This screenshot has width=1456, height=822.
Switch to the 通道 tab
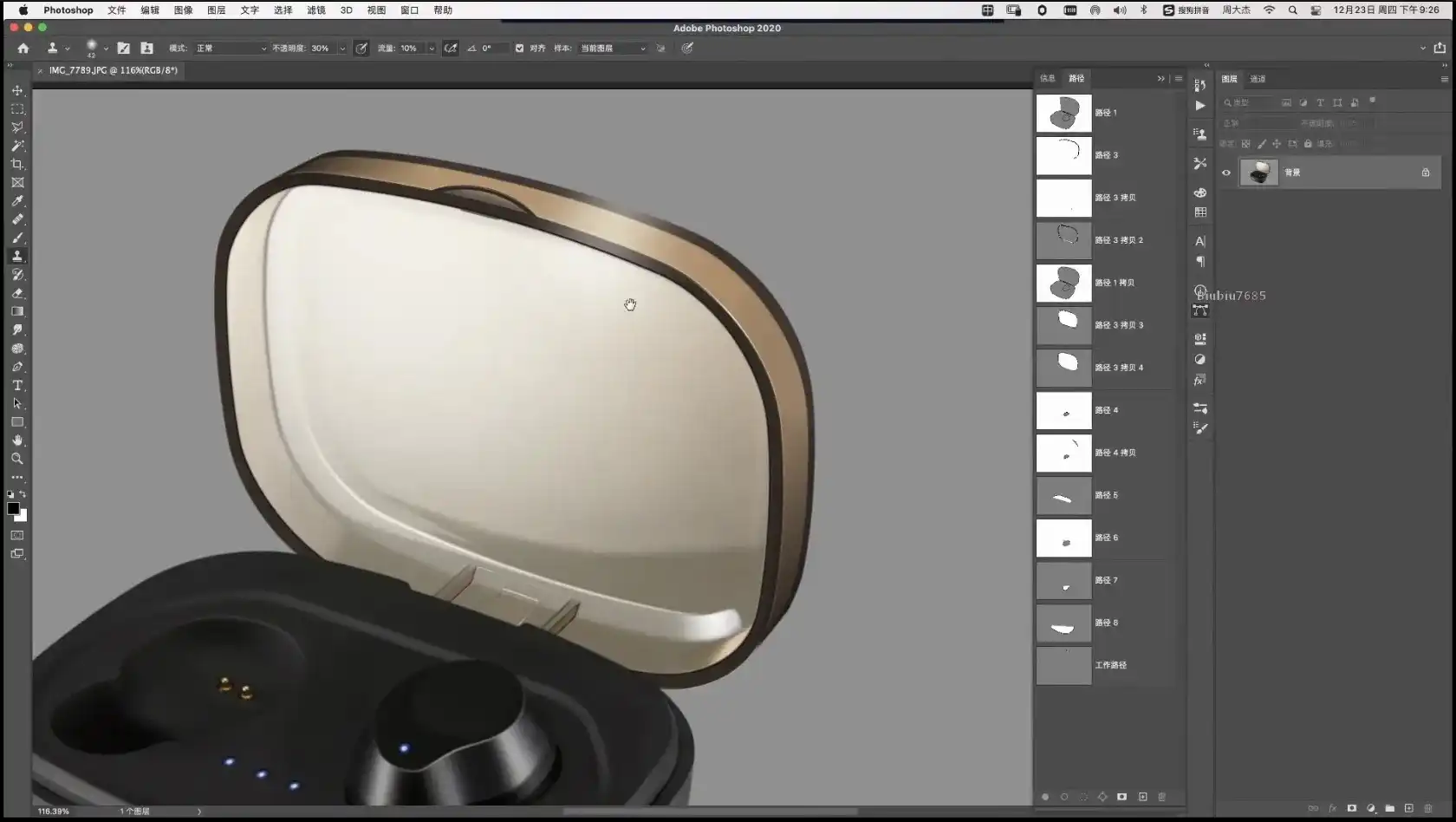point(1258,79)
